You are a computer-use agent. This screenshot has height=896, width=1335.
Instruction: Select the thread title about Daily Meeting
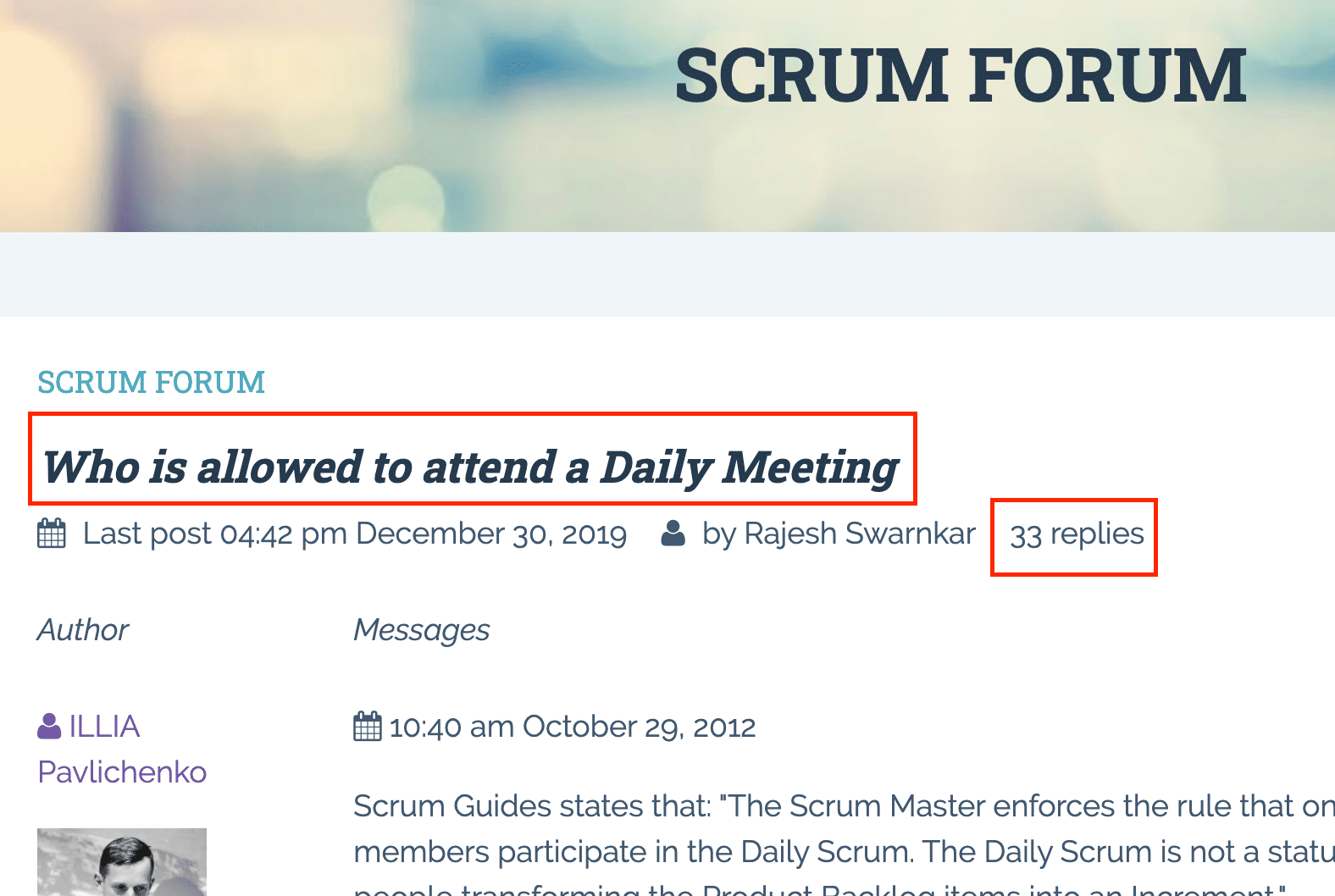click(470, 467)
